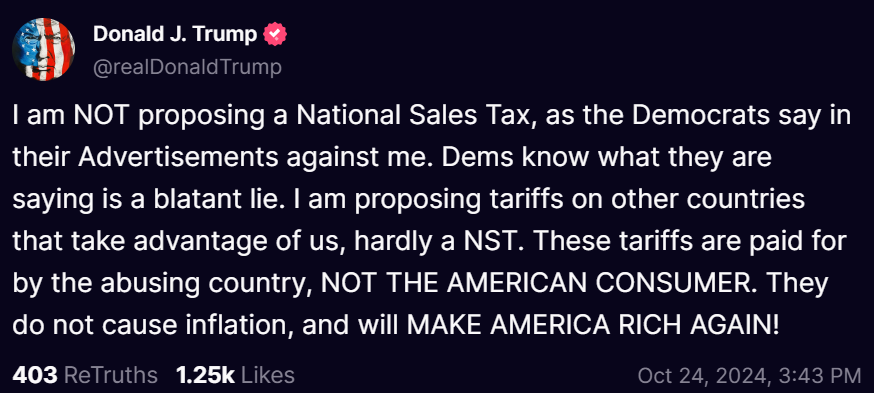Visit the @realDonaldTrump handle link
This screenshot has width=874, height=393.
(187, 67)
